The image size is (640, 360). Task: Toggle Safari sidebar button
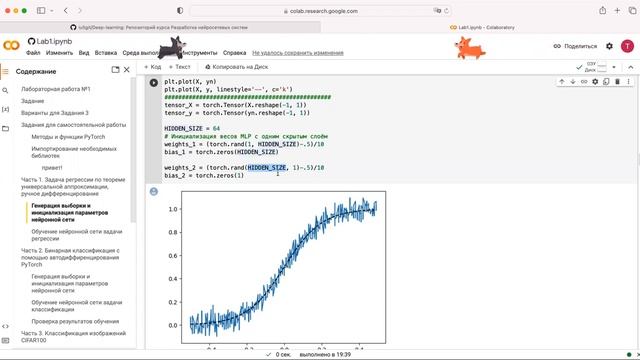(41, 11)
